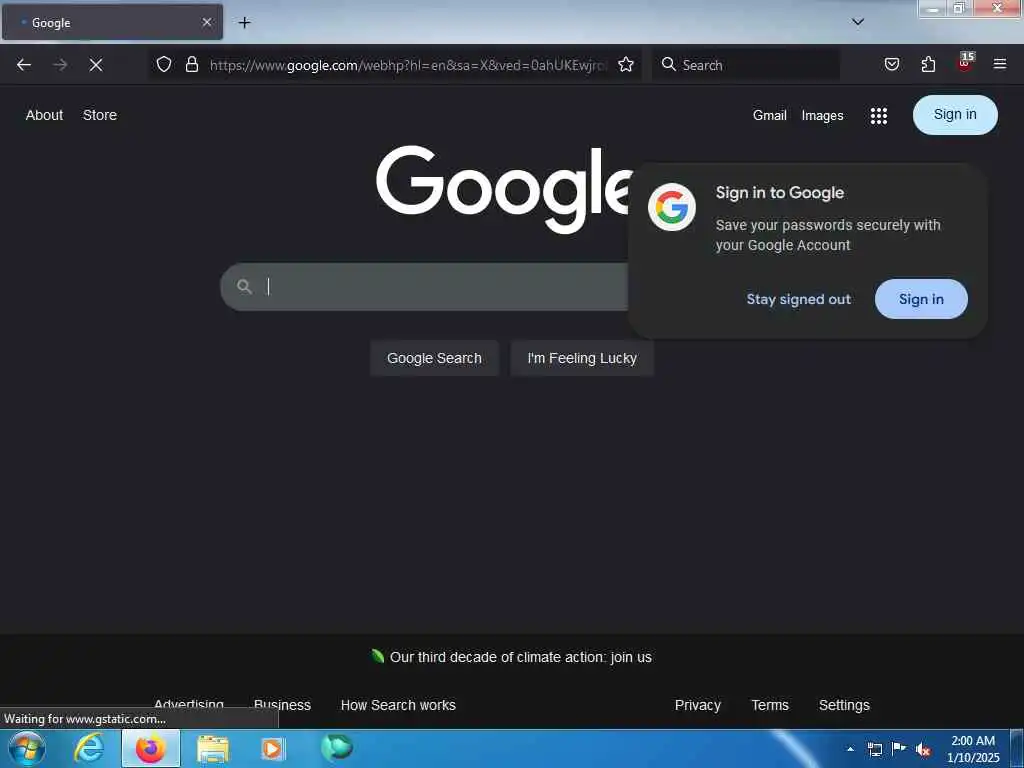Viewport: 1024px width, 768px height.
Task: Click magnifier icon in Google search box
Action: coord(244,287)
